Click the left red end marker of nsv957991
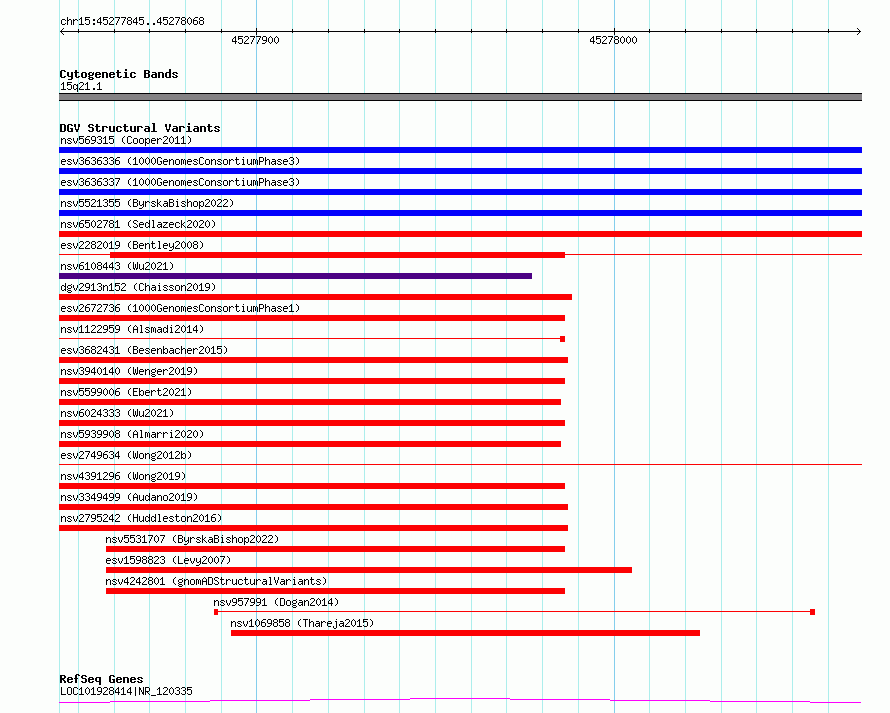Image resolution: width=890 pixels, height=713 pixels. (216, 612)
